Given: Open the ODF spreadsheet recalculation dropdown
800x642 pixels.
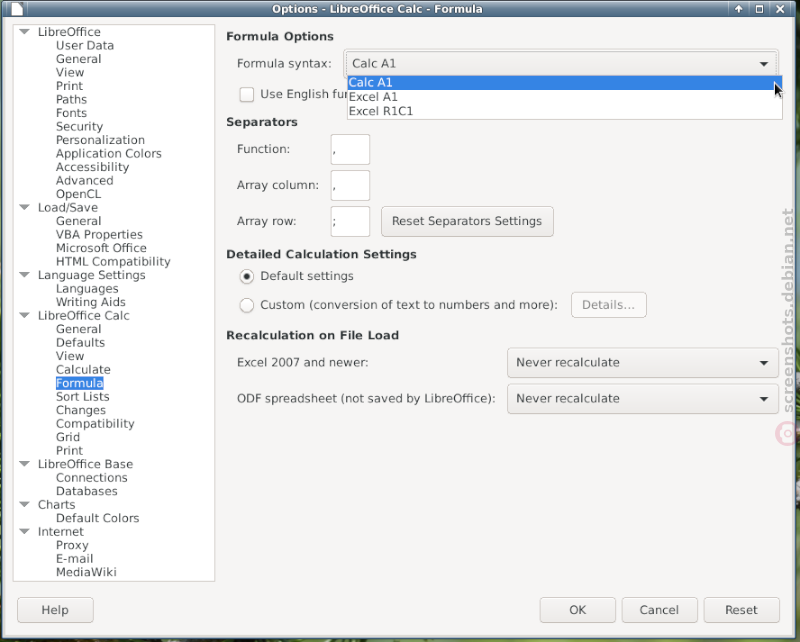Looking at the screenshot, I should tap(642, 399).
